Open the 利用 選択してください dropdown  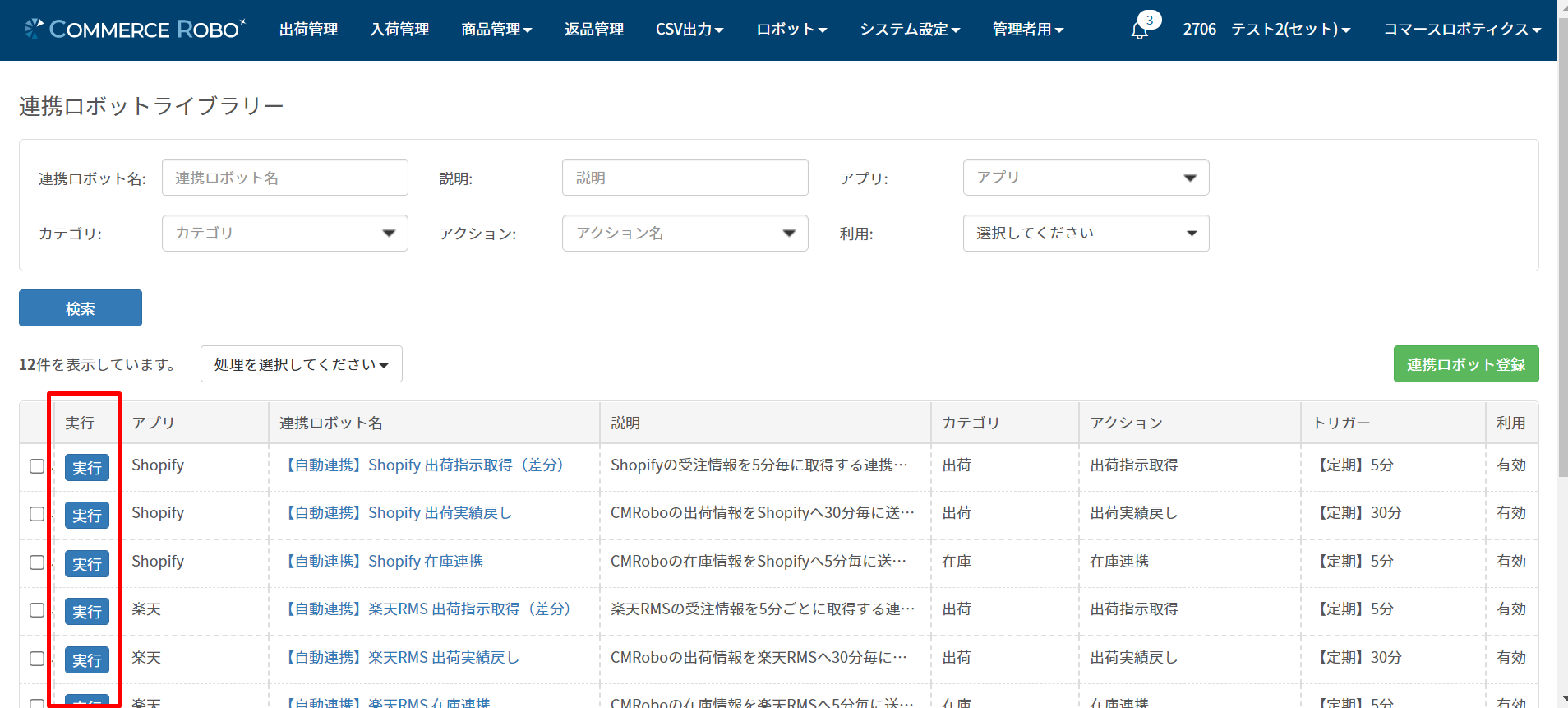1086,234
